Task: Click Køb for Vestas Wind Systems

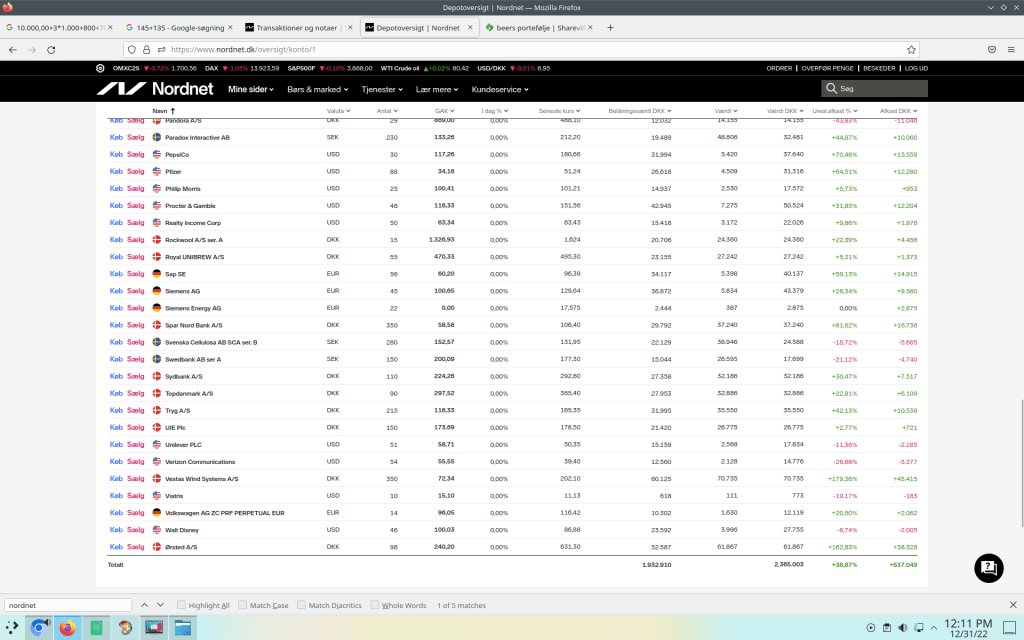Action: (115, 479)
